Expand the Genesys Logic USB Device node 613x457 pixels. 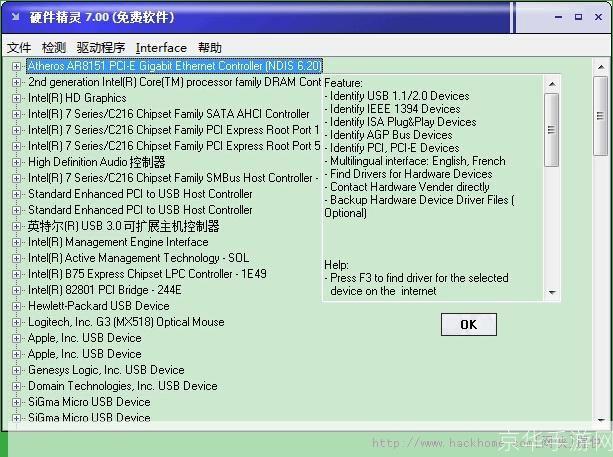click(16, 370)
